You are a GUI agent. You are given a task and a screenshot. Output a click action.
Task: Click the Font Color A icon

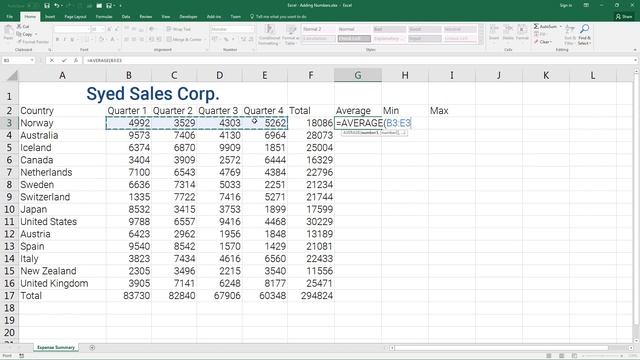click(112, 40)
